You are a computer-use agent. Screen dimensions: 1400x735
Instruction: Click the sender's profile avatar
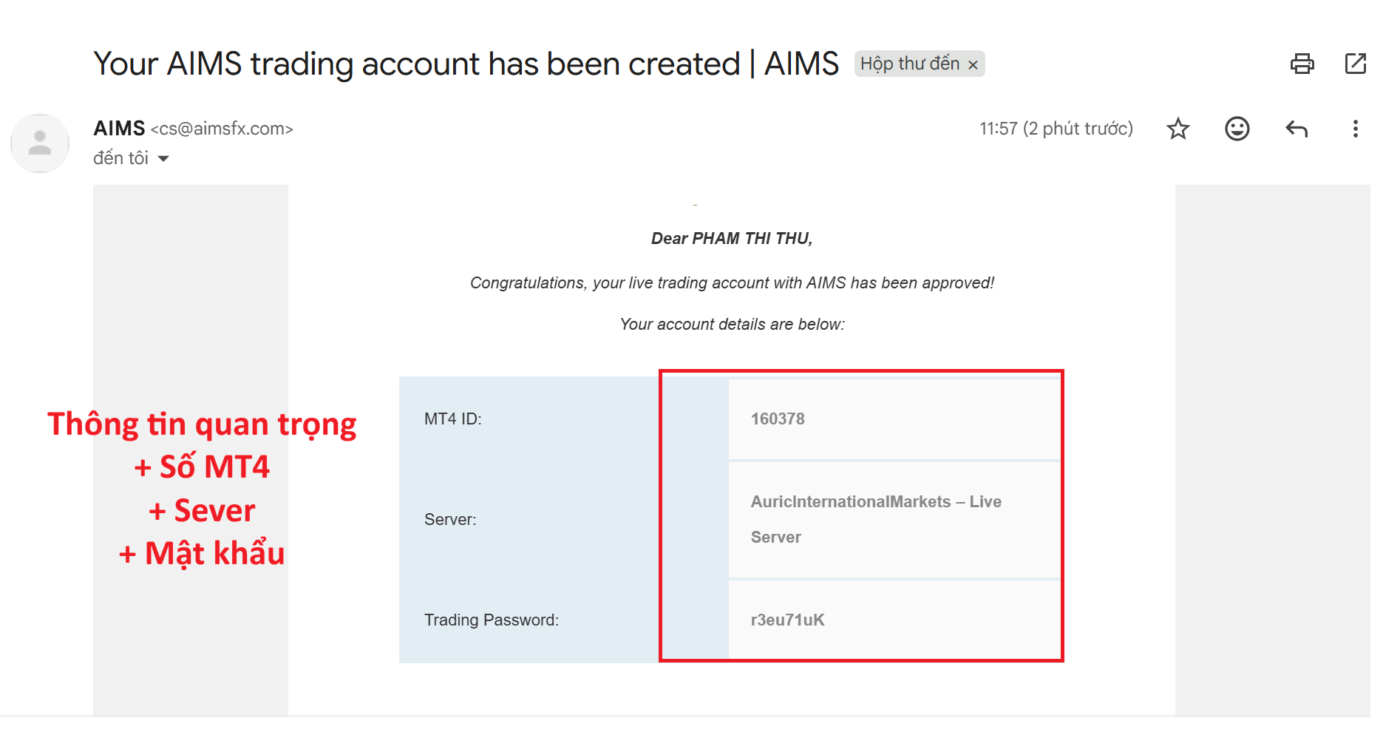(x=40, y=143)
